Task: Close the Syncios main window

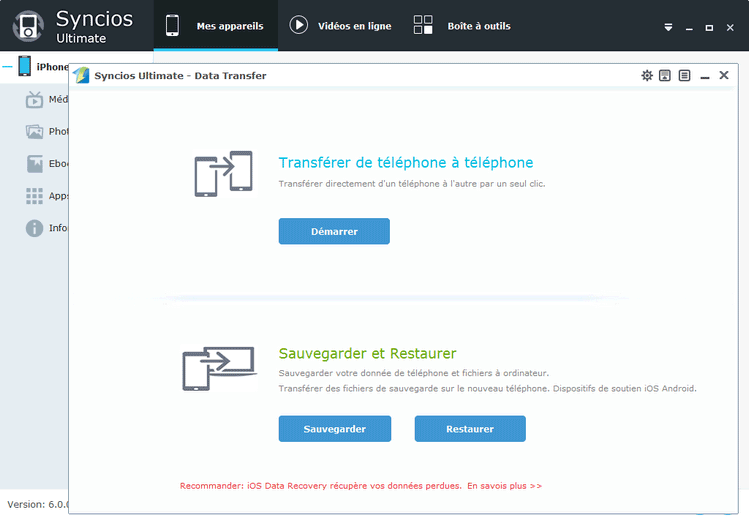Action: point(730,28)
